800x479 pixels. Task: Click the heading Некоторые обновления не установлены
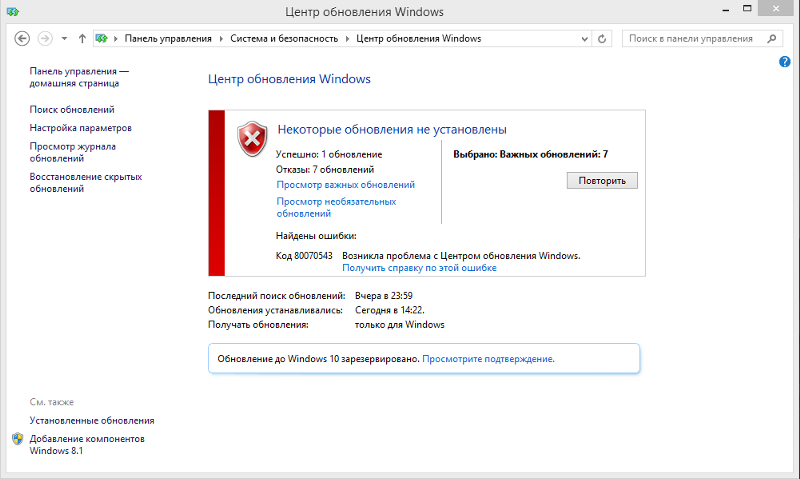(x=392, y=130)
